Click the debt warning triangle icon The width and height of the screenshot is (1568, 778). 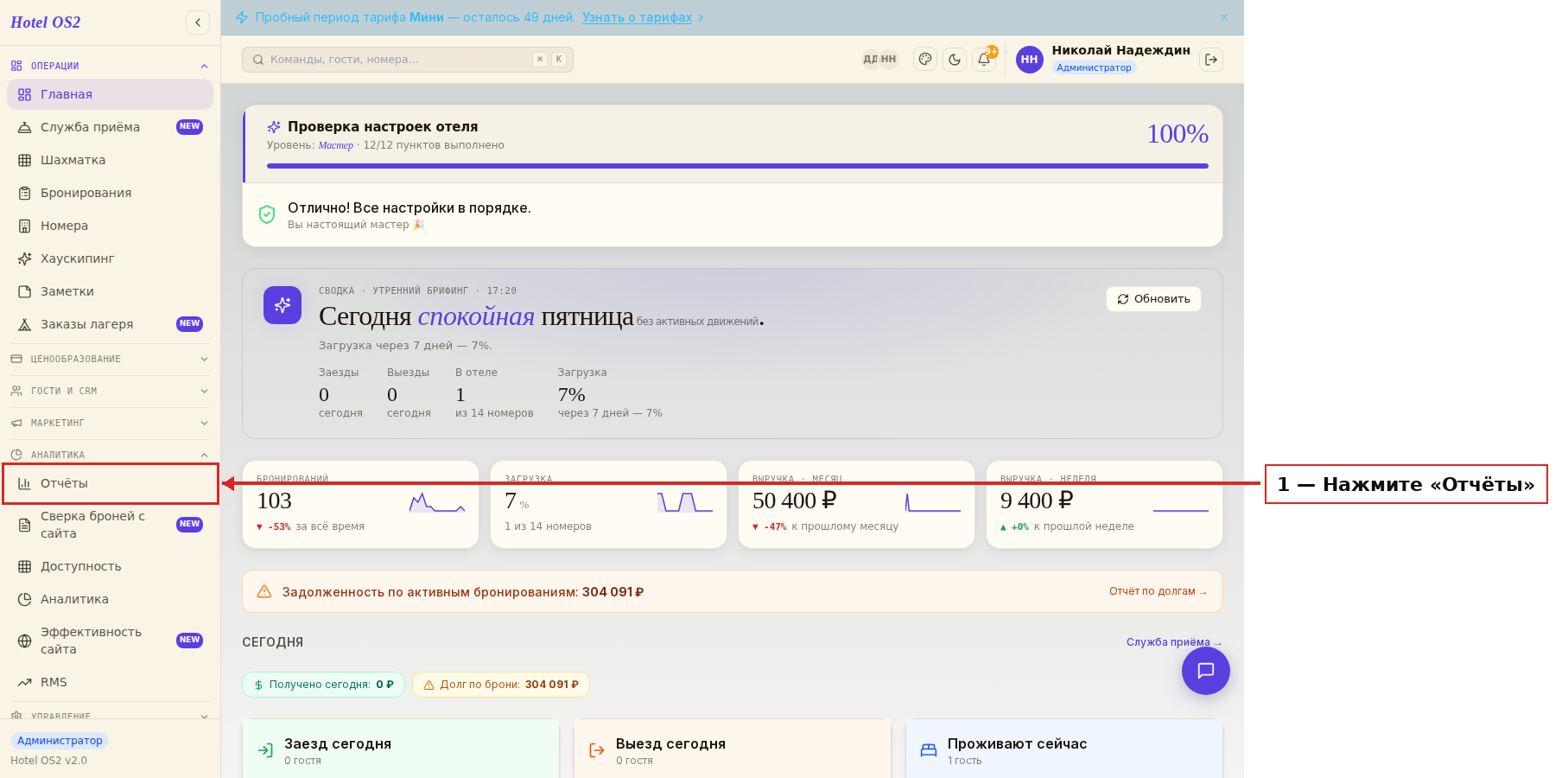point(265,591)
